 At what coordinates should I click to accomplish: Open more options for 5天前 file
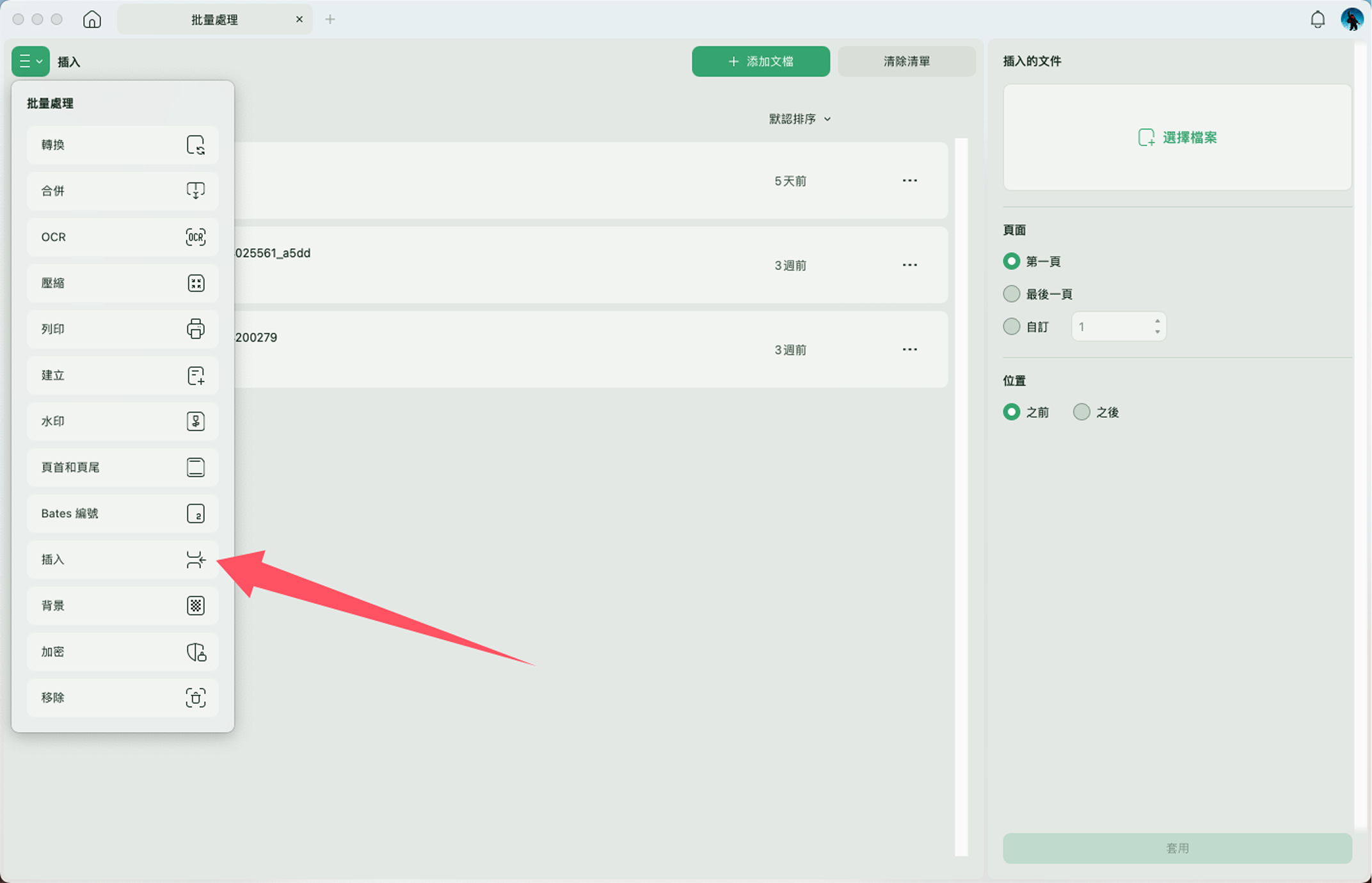(x=909, y=180)
